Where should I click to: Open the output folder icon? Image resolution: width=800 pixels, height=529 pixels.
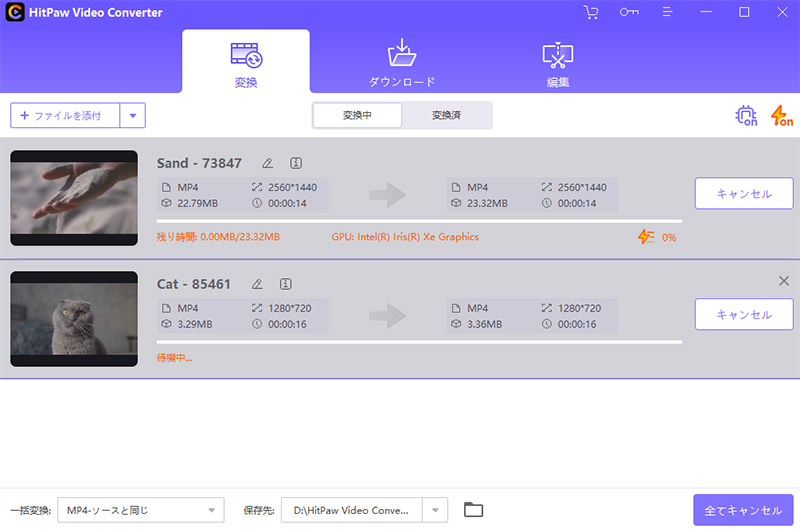[x=473, y=510]
